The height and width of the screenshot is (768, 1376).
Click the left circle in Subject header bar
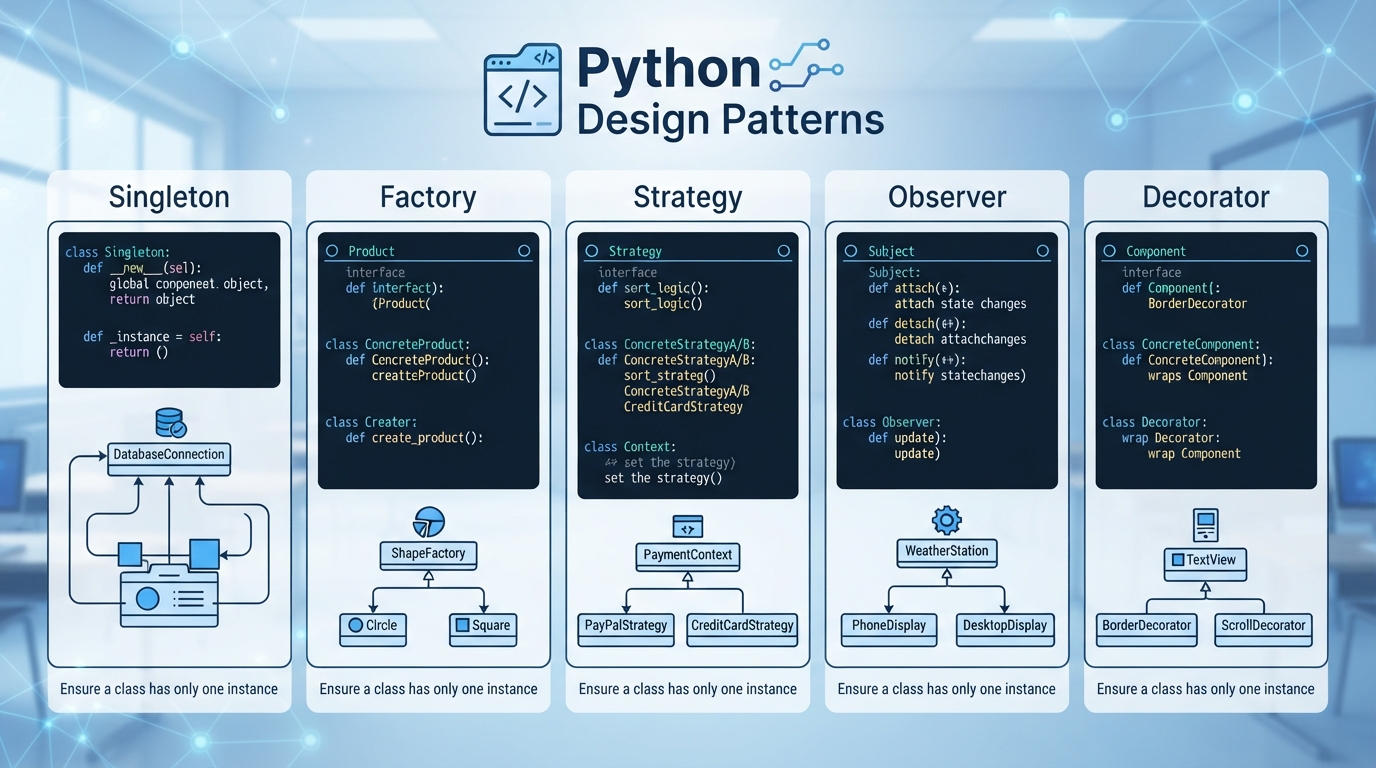coord(851,251)
